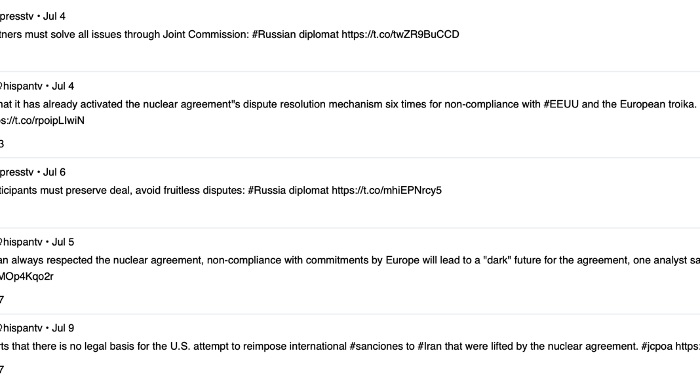
Task: Click the Jul 4 date of hispantv tweet
Action: [63, 86]
